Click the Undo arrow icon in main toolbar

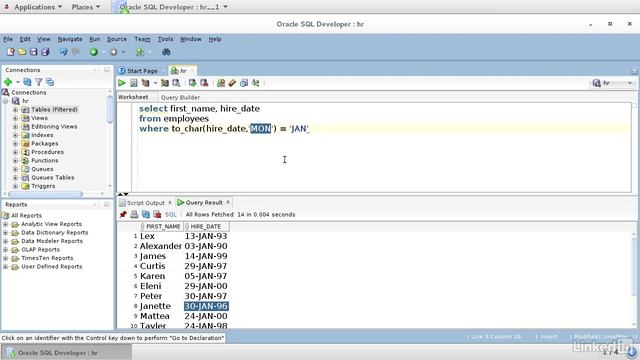coord(64,52)
